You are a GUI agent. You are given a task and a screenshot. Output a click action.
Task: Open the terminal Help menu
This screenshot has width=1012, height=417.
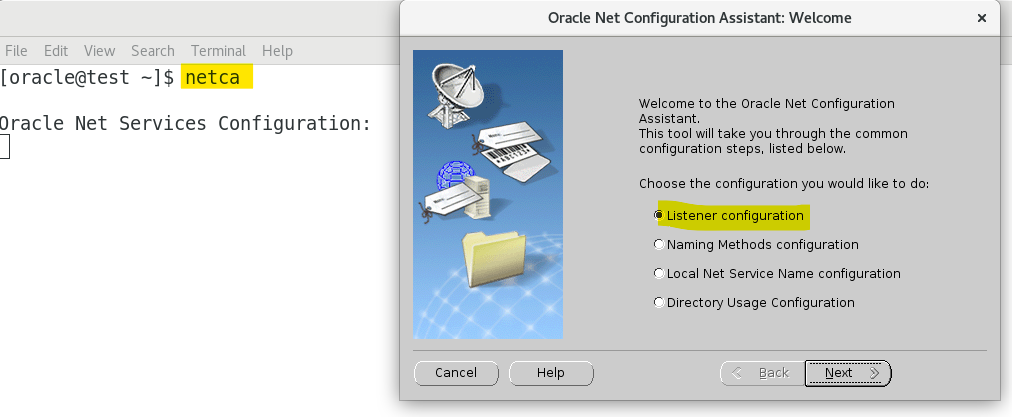click(x=278, y=50)
